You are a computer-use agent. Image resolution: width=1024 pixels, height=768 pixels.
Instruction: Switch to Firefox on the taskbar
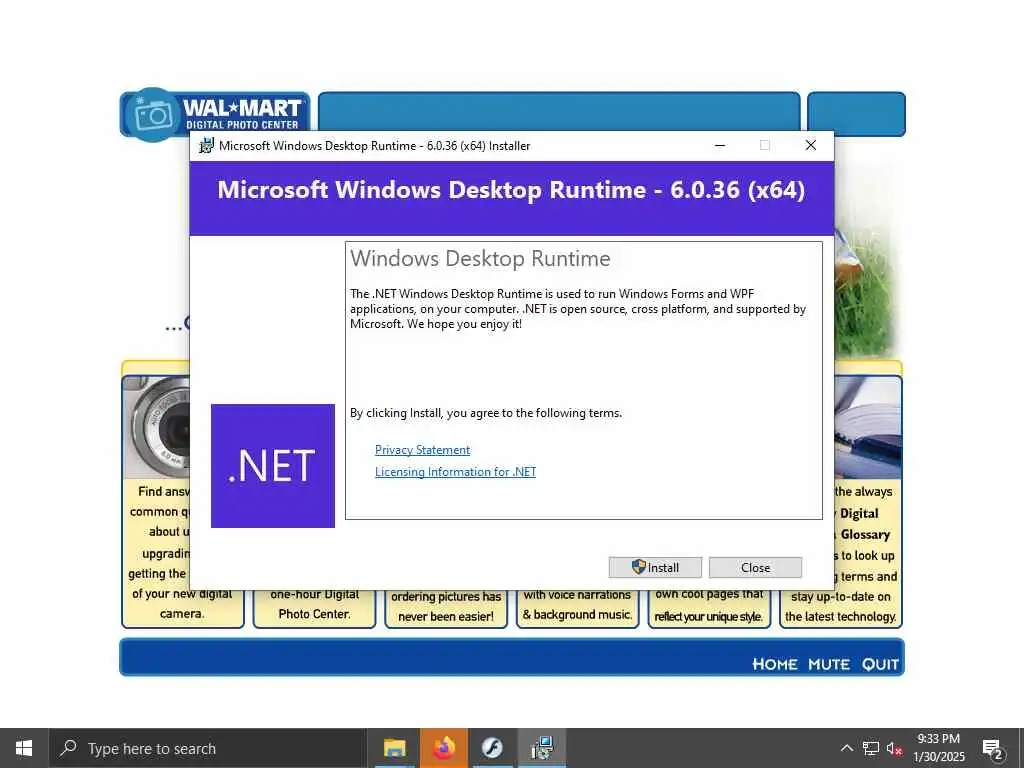coord(444,748)
